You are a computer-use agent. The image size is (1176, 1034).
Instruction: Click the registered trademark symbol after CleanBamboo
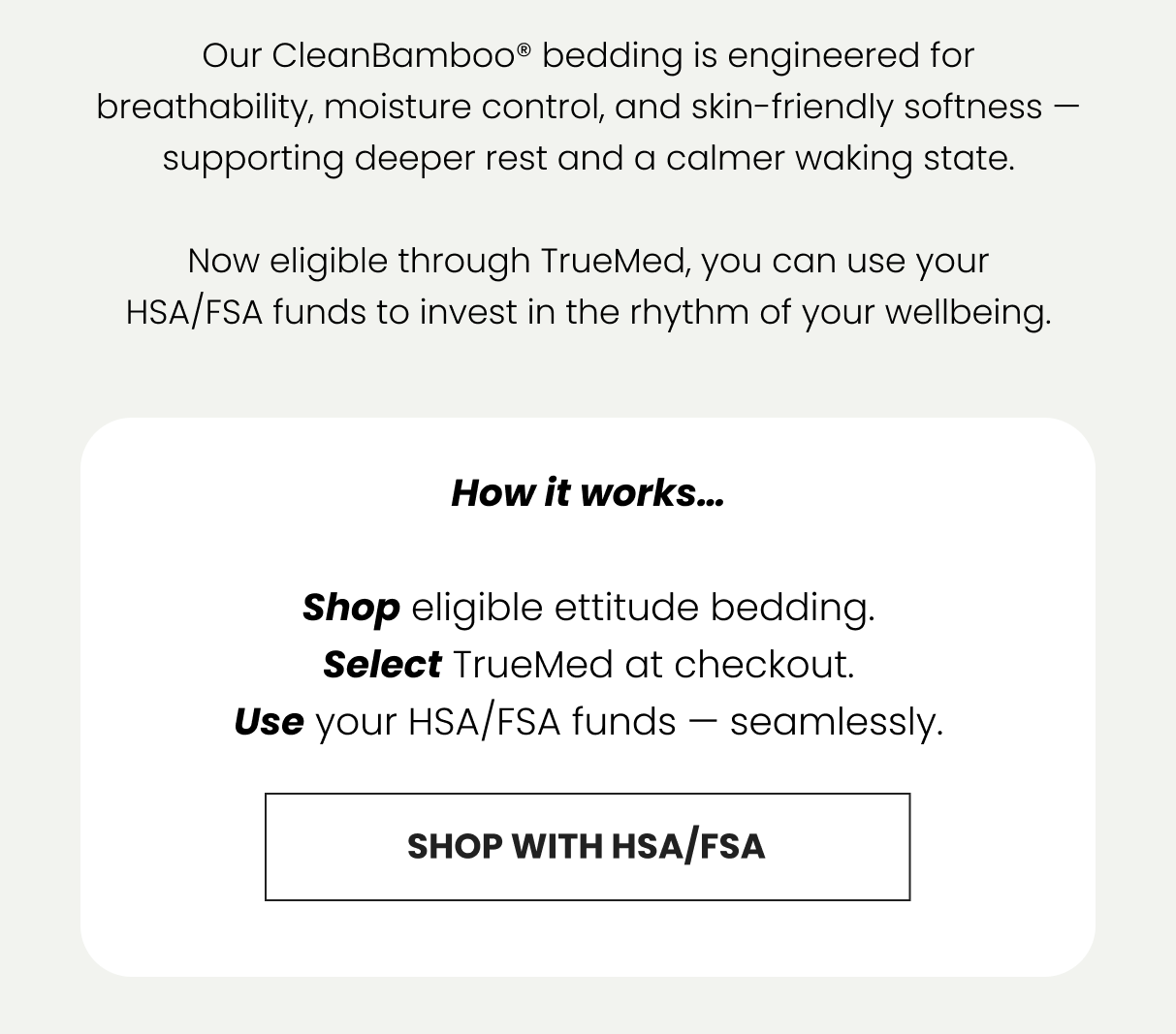pos(524,48)
